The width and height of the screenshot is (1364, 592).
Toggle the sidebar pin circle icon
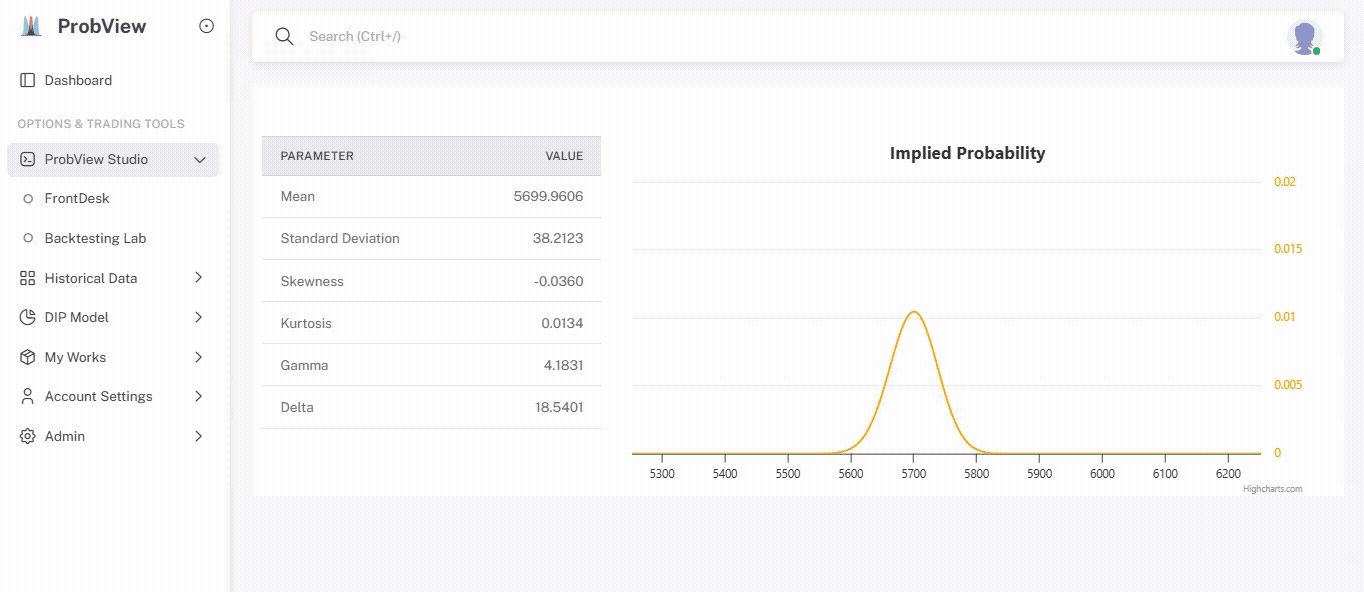207,27
